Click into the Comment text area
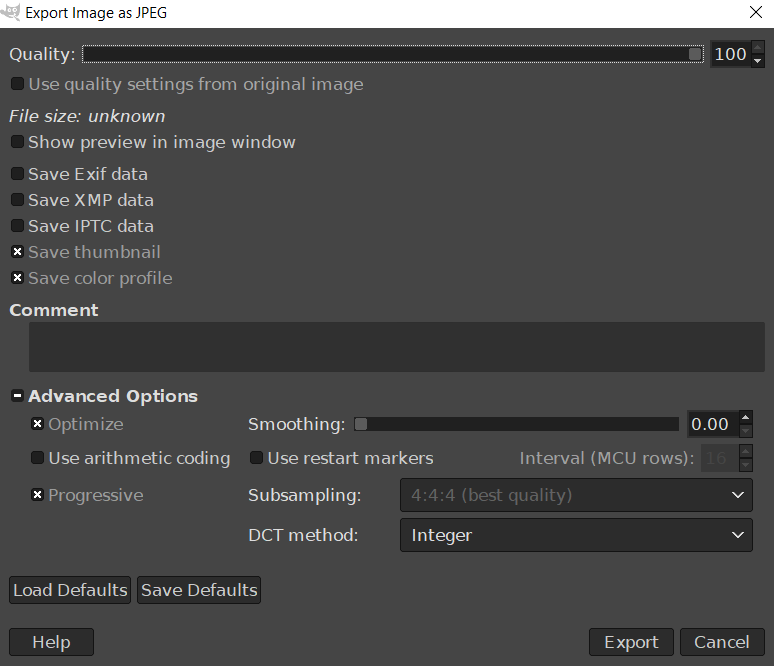The image size is (774, 666). coord(396,347)
